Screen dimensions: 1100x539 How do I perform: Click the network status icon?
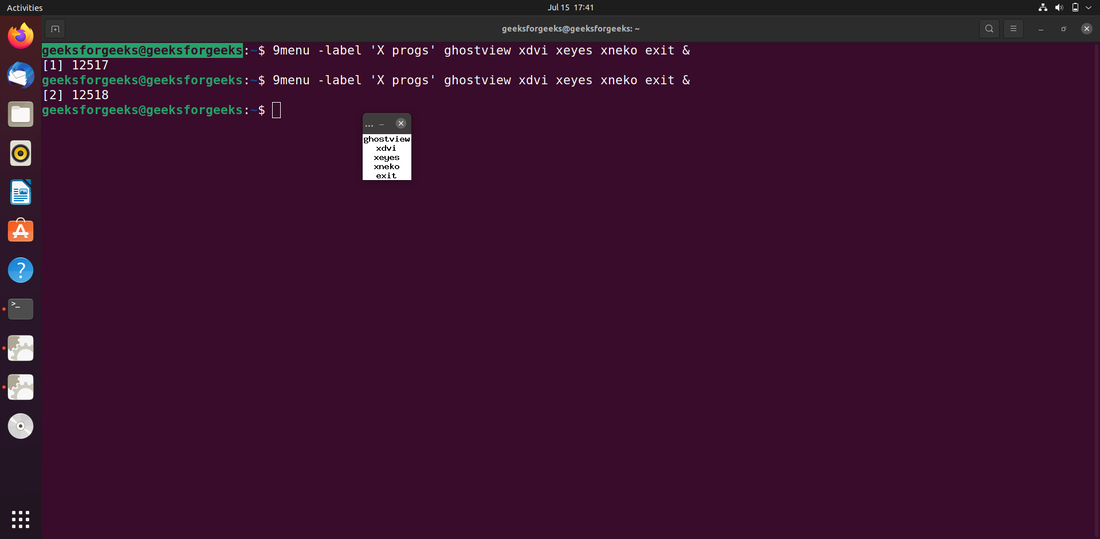[x=1042, y=8]
